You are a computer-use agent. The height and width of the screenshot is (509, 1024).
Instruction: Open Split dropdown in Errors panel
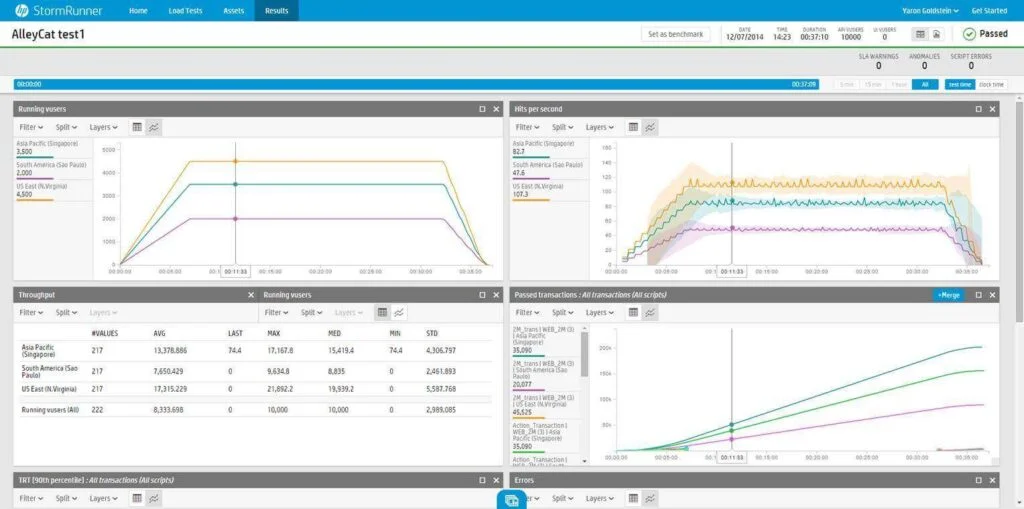click(x=563, y=499)
